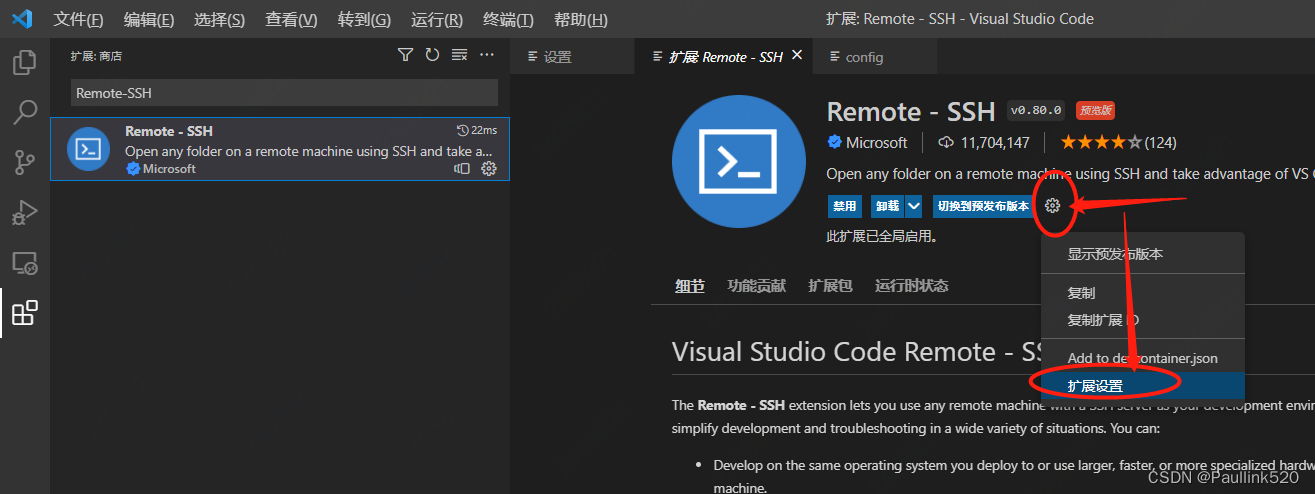
Task: Choose 显示预发布版本 from context menu
Action: click(x=1143, y=254)
